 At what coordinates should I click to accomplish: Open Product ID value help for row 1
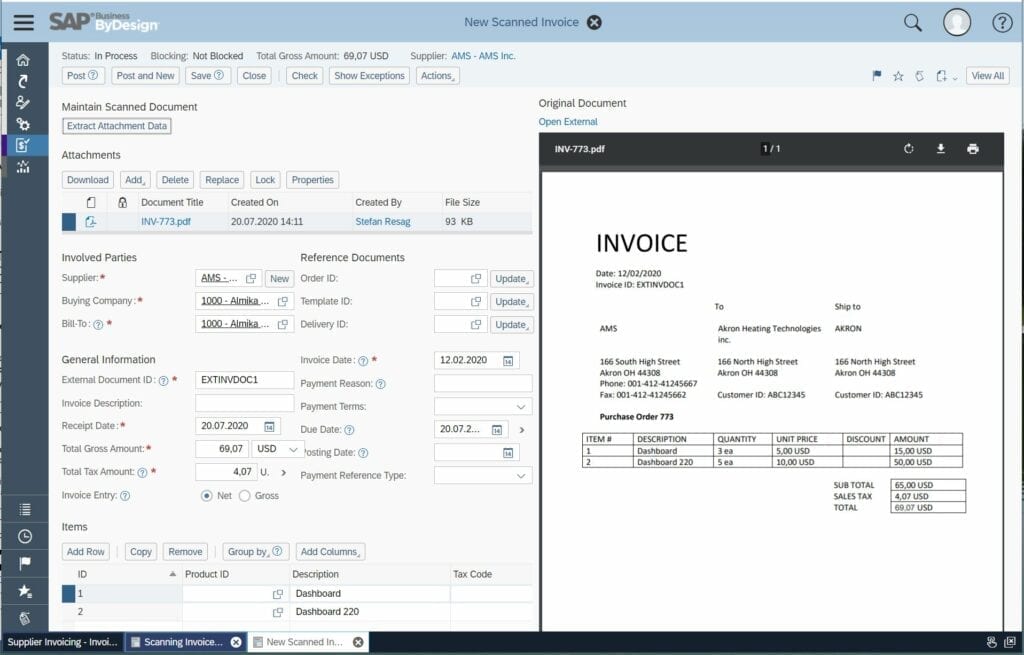[x=278, y=594]
